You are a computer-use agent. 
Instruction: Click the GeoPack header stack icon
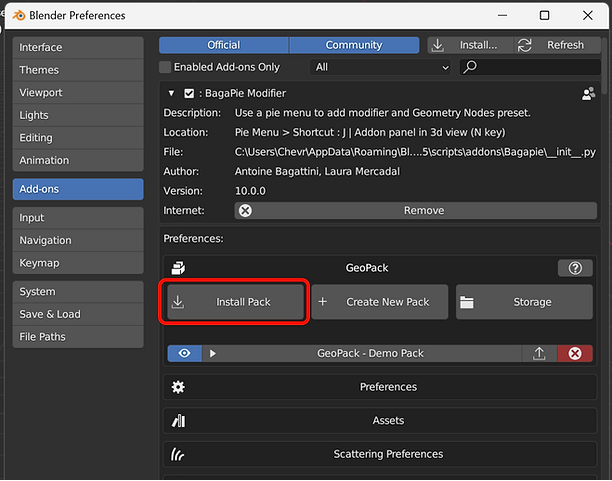(178, 268)
